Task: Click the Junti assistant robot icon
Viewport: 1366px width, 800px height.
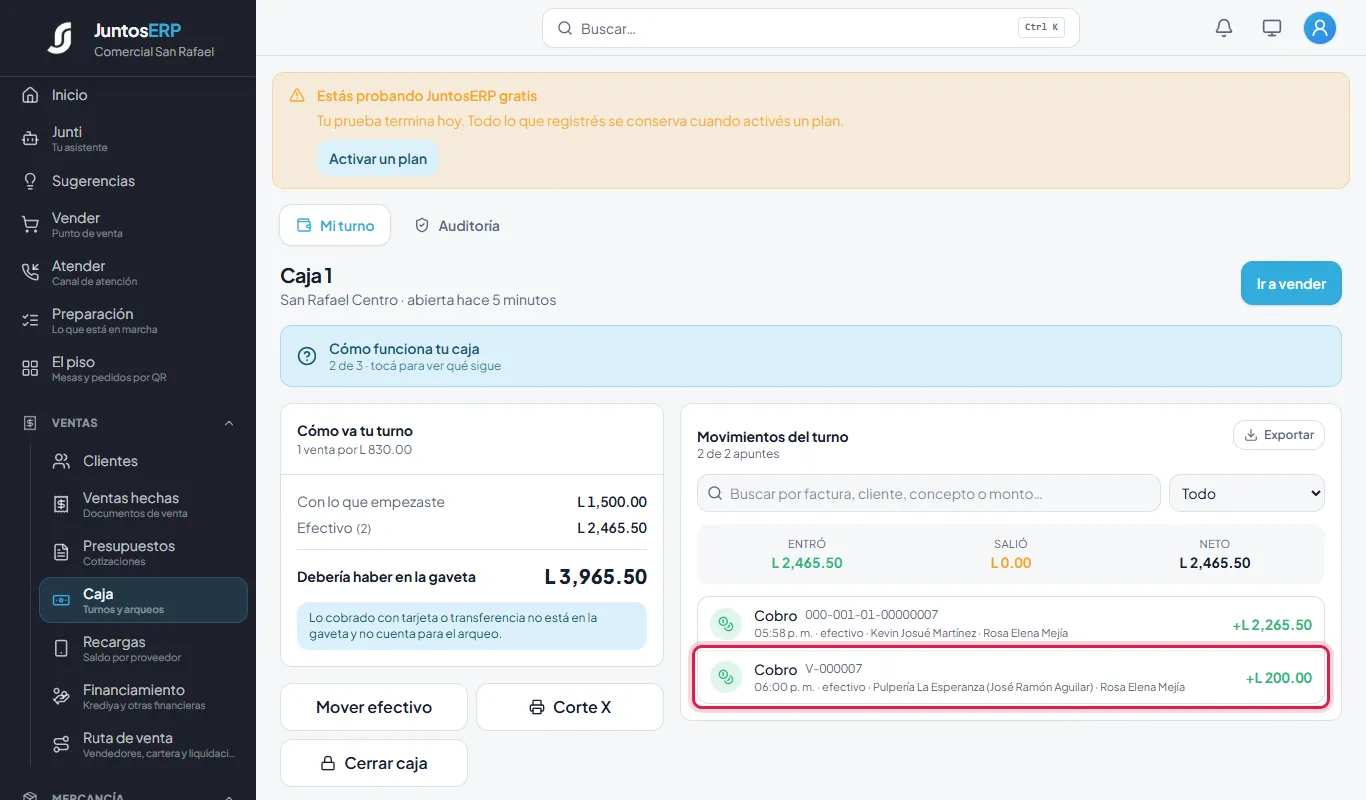Action: (30, 139)
